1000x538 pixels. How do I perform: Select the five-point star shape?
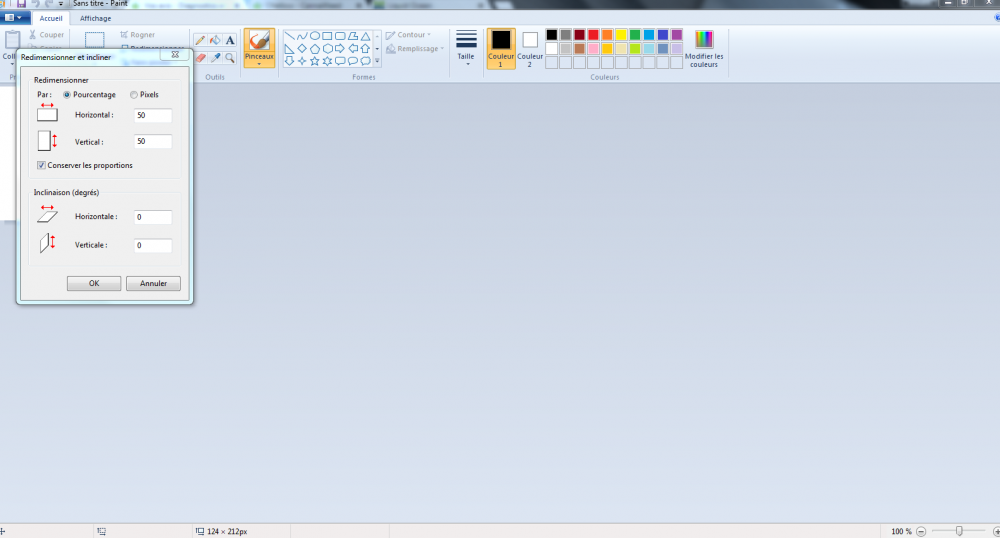point(314,61)
